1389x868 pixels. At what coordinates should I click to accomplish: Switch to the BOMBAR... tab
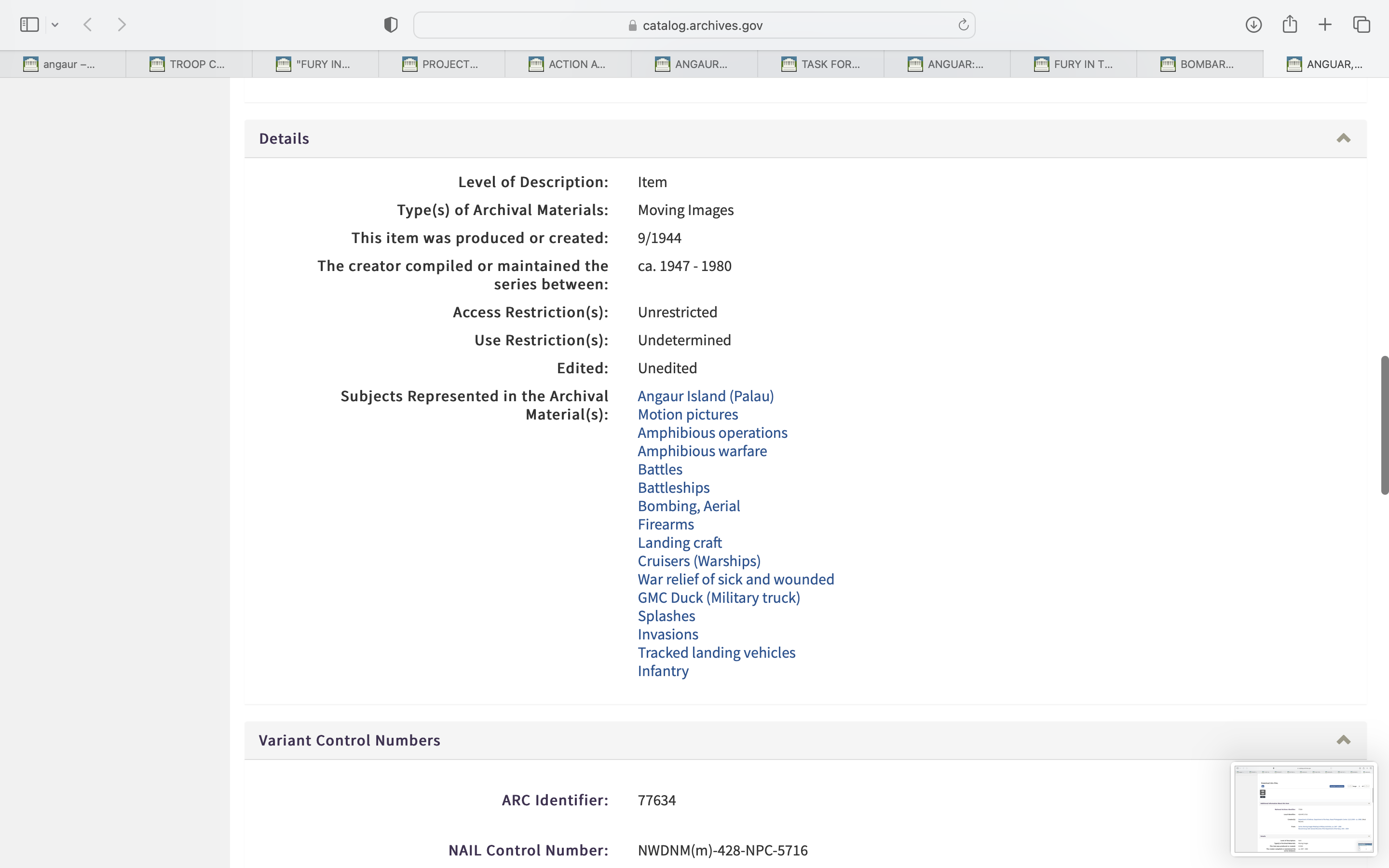[1199, 64]
